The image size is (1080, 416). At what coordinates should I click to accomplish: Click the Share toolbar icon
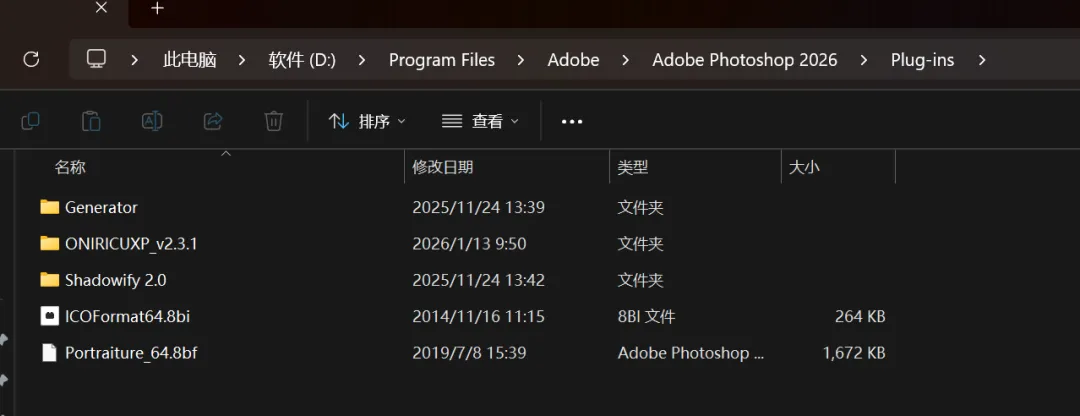(213, 122)
